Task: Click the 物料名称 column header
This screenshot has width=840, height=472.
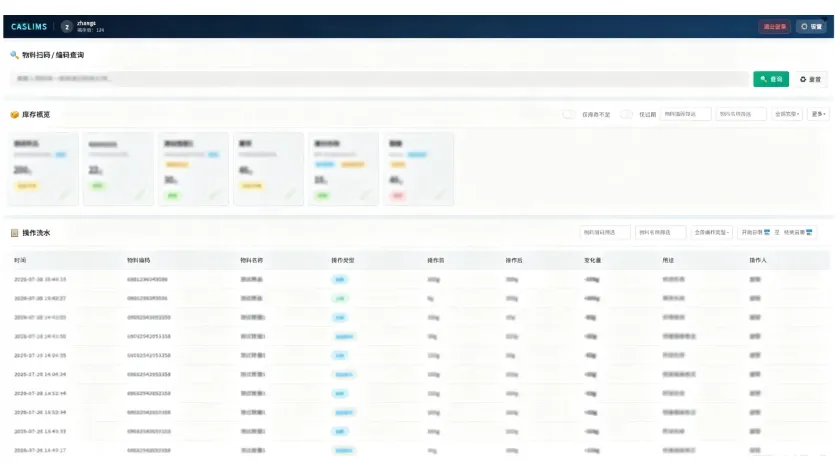Action: tap(252, 260)
